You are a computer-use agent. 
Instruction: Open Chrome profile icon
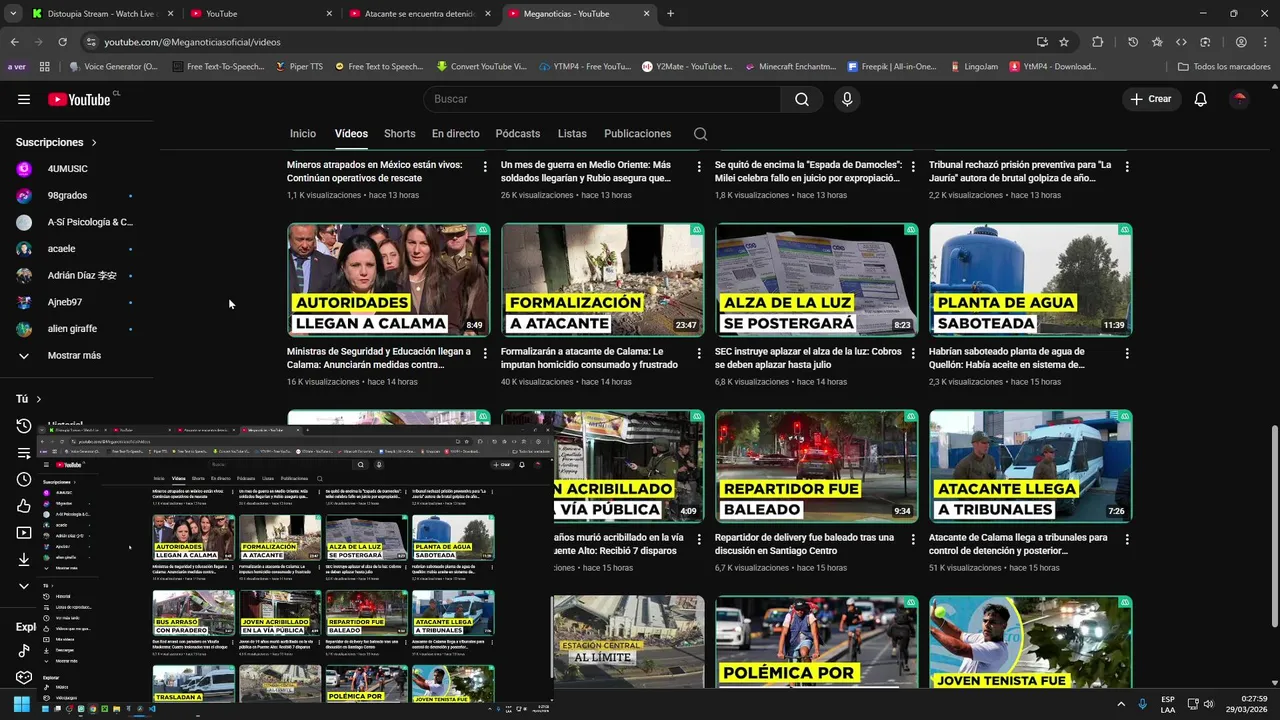[x=1241, y=42]
